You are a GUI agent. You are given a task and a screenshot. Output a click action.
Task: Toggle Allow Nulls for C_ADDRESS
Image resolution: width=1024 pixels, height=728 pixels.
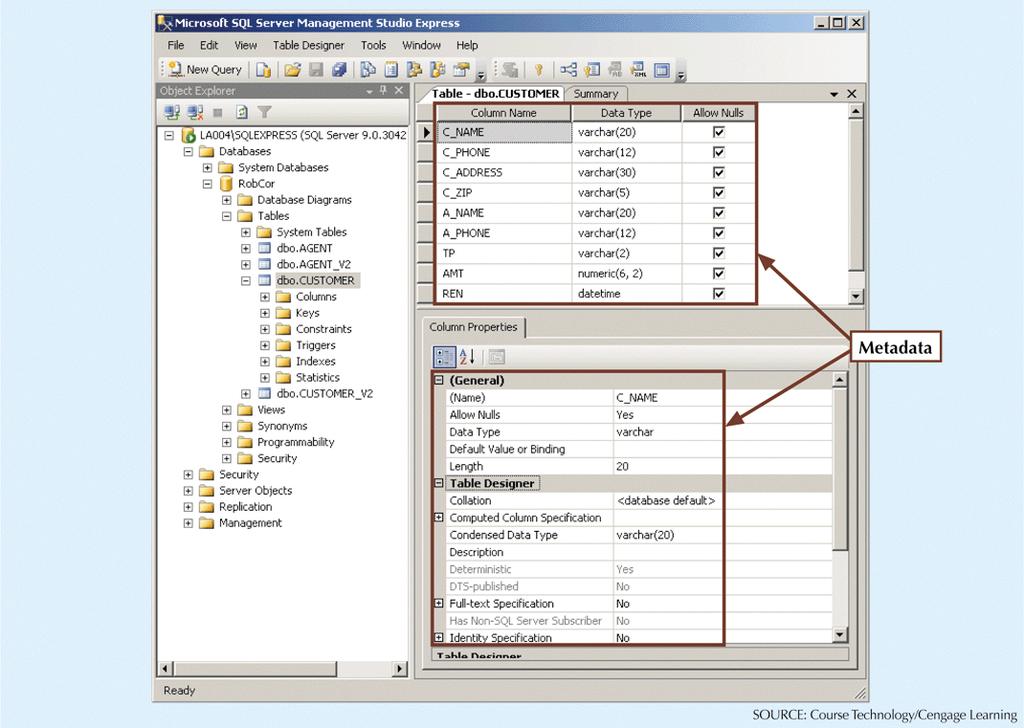718,172
